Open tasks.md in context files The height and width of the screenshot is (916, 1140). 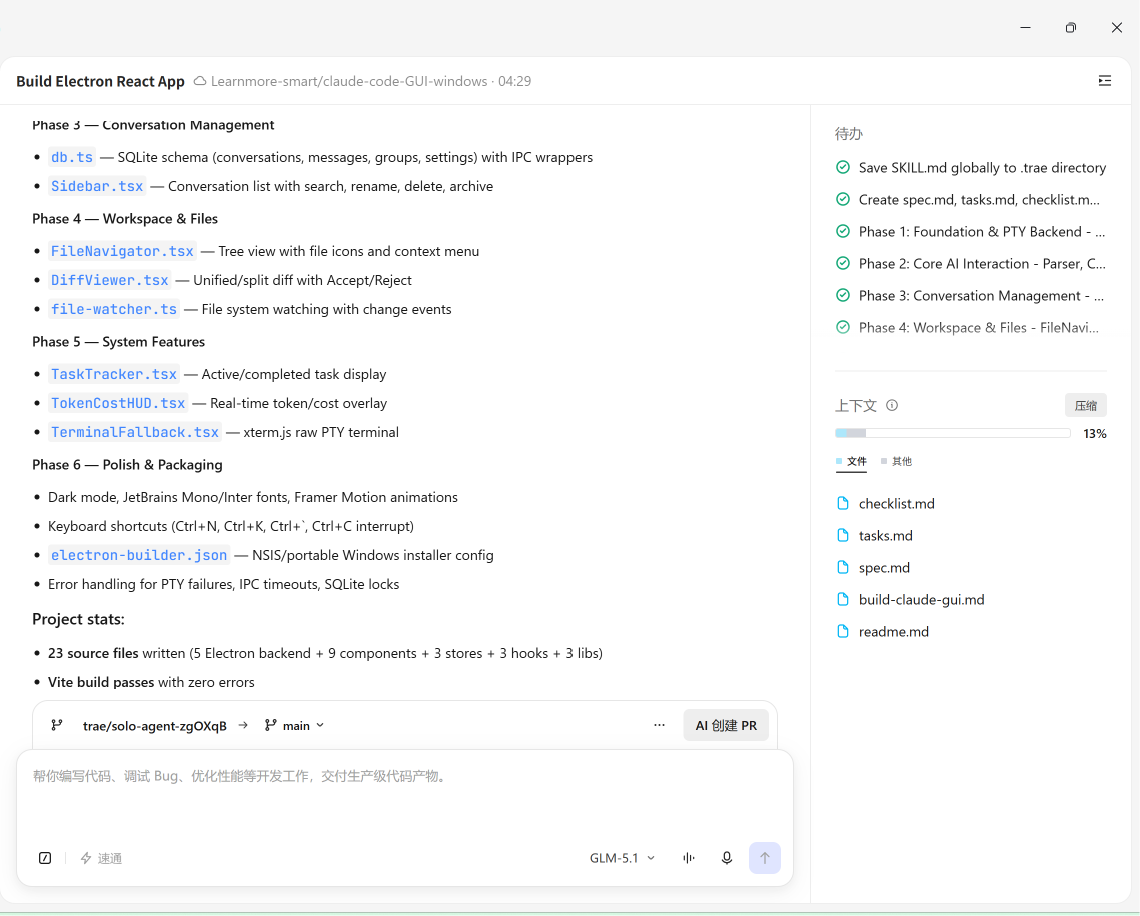(x=886, y=535)
